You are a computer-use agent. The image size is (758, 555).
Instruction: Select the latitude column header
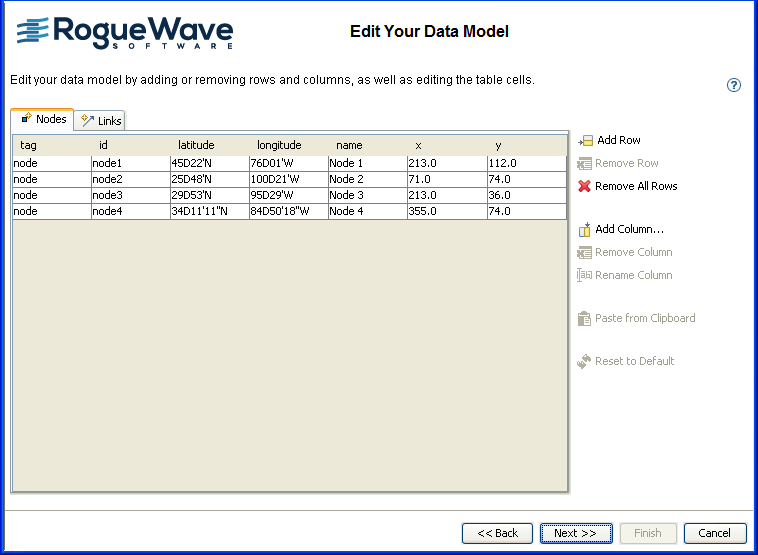click(196, 146)
